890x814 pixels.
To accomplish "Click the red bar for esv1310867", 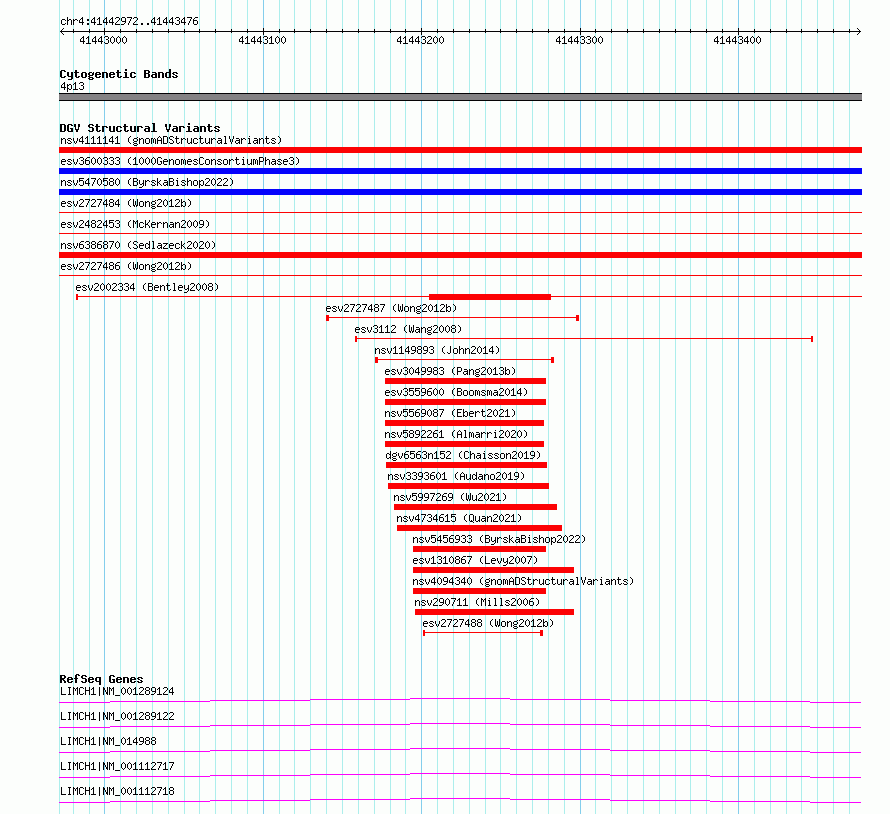I will pos(493,570).
